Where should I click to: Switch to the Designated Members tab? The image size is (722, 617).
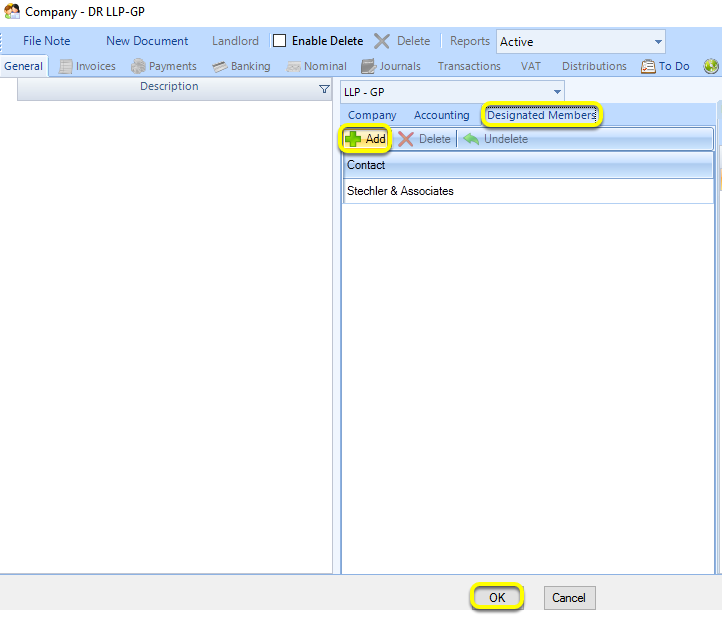point(542,115)
